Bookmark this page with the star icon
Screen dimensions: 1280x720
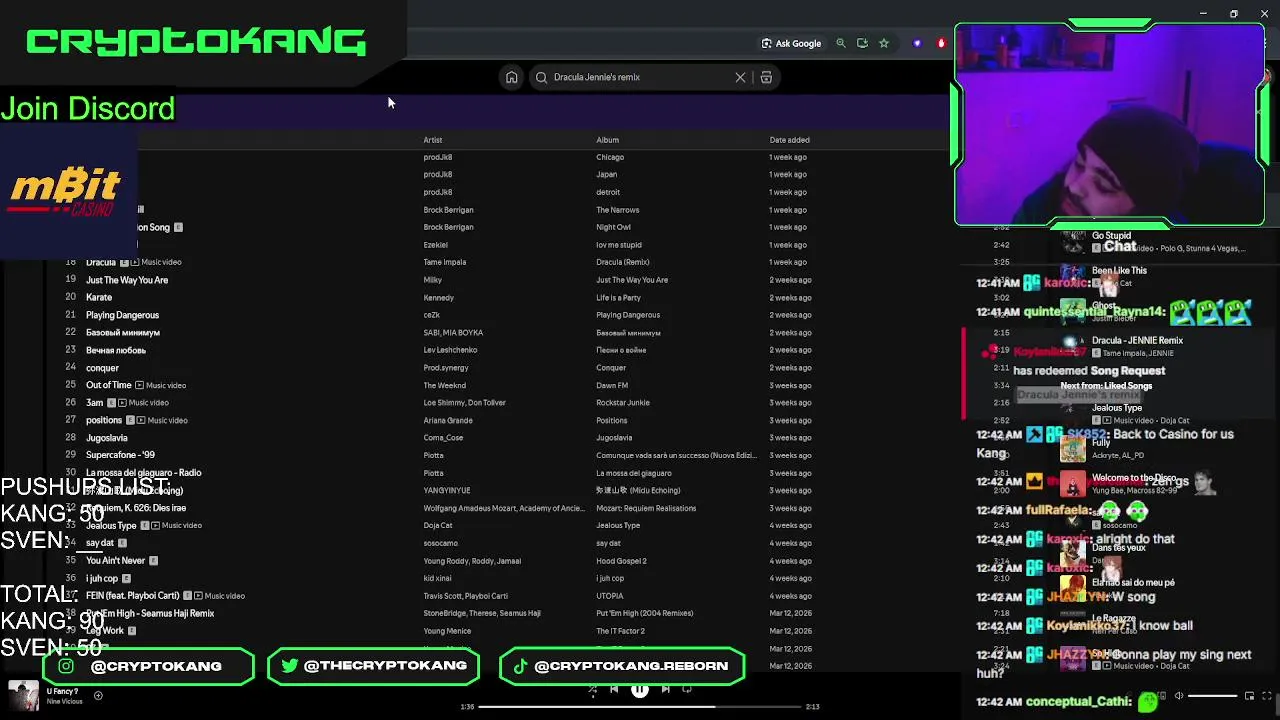coord(884,43)
